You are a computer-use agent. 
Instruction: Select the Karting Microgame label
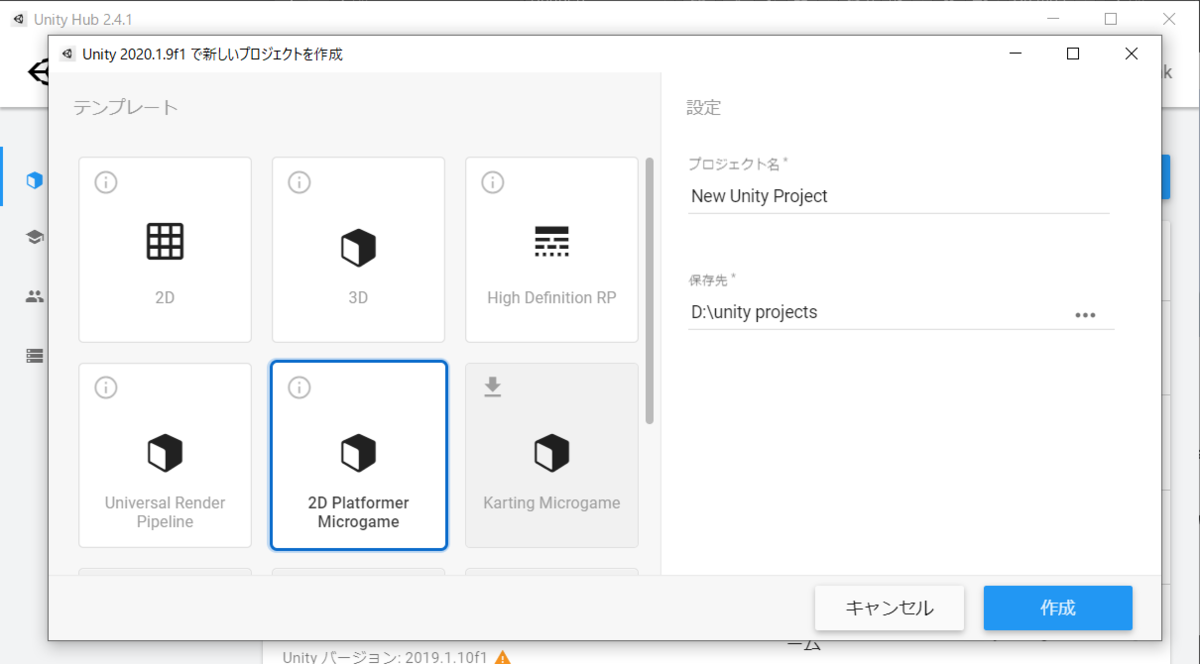552,503
